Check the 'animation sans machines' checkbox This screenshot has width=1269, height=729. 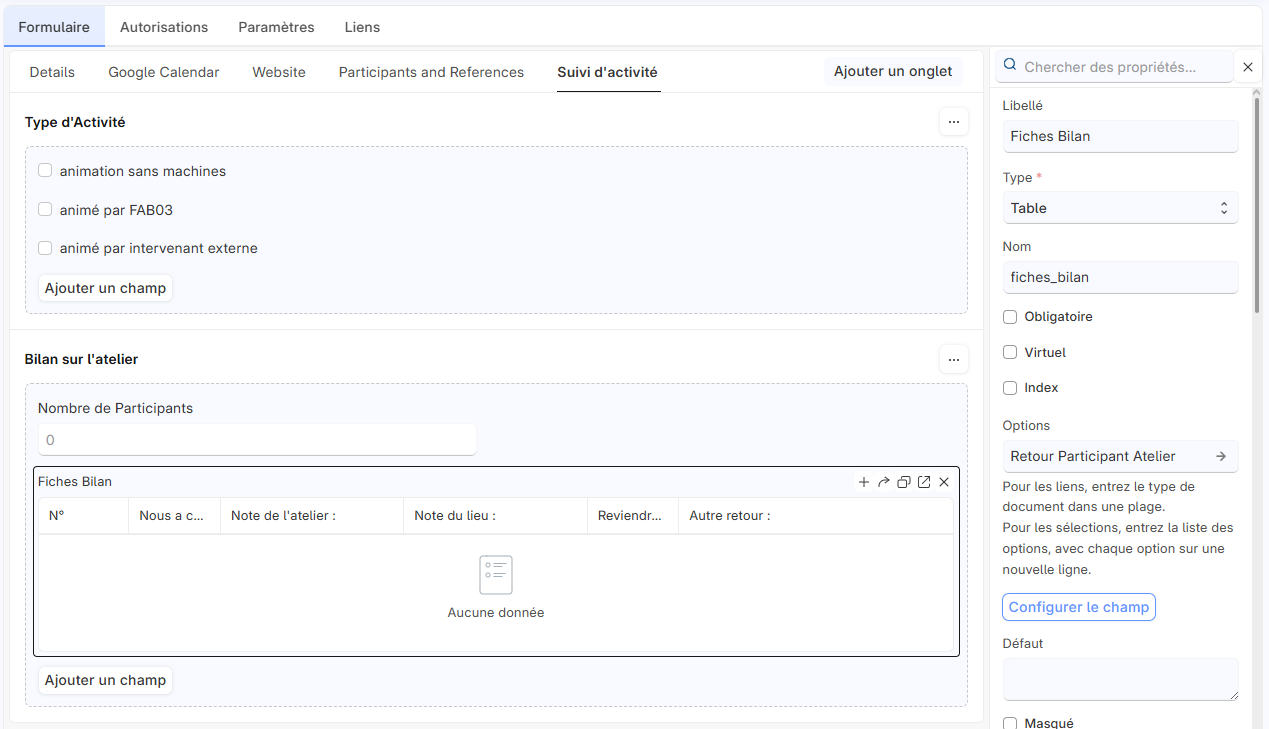coord(45,171)
